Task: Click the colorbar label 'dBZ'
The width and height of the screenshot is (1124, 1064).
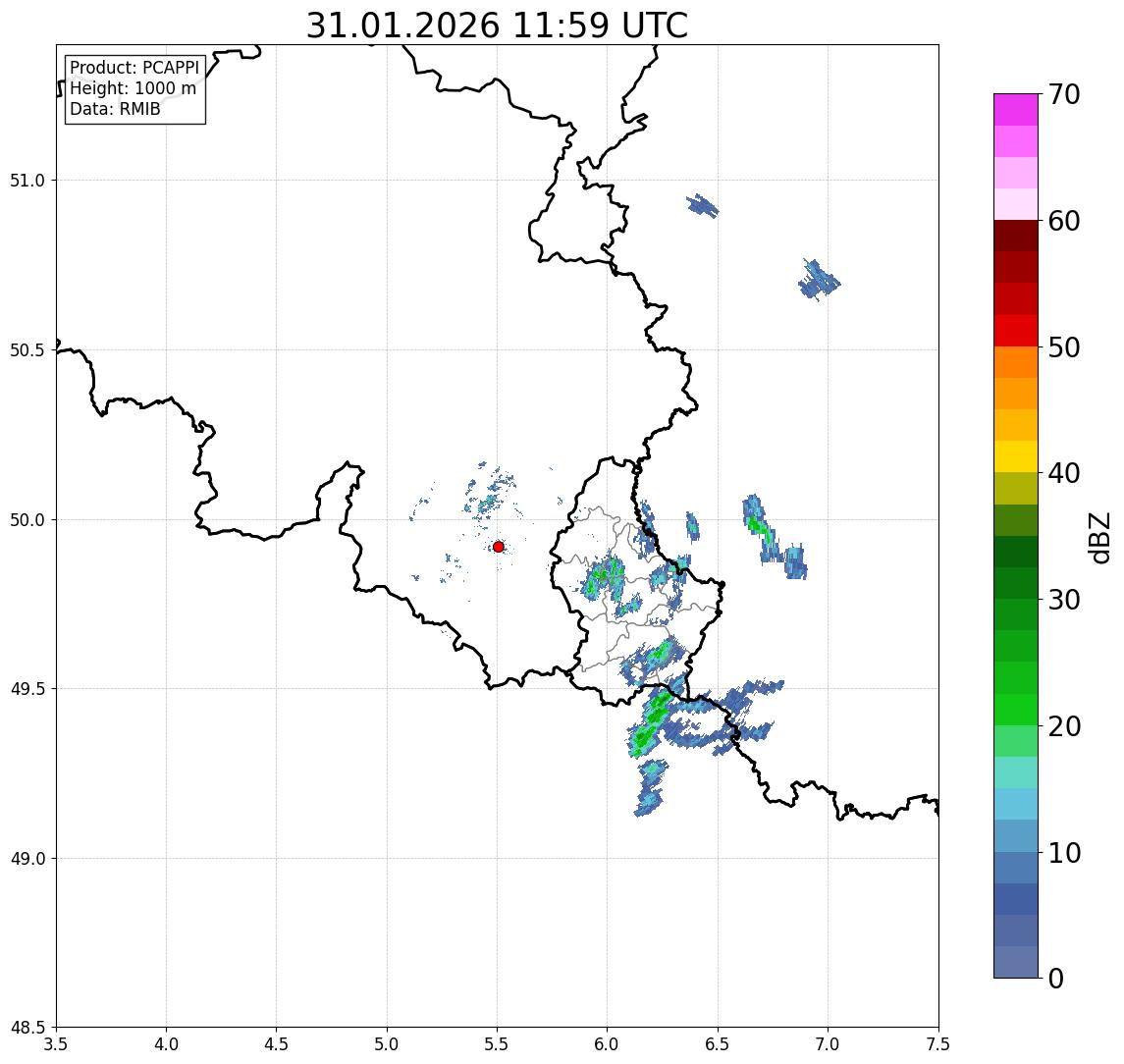Action: click(1098, 538)
